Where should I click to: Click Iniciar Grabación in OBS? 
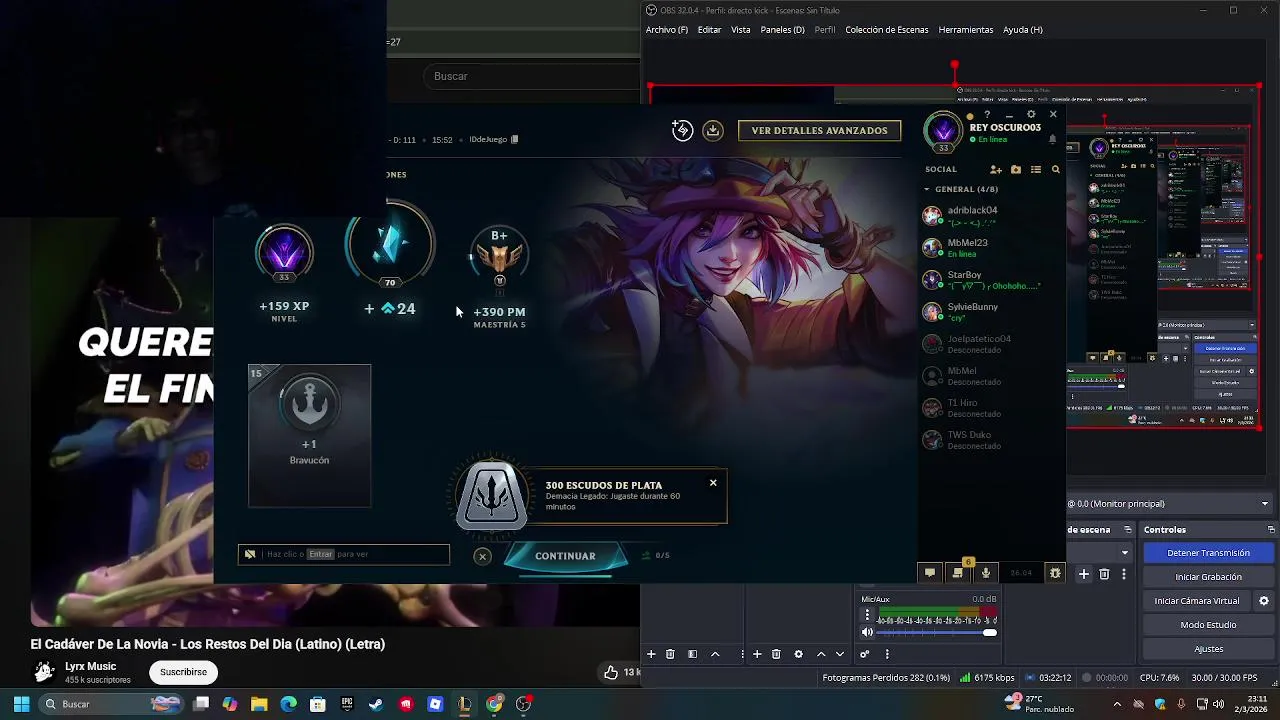pyautogui.click(x=1208, y=577)
